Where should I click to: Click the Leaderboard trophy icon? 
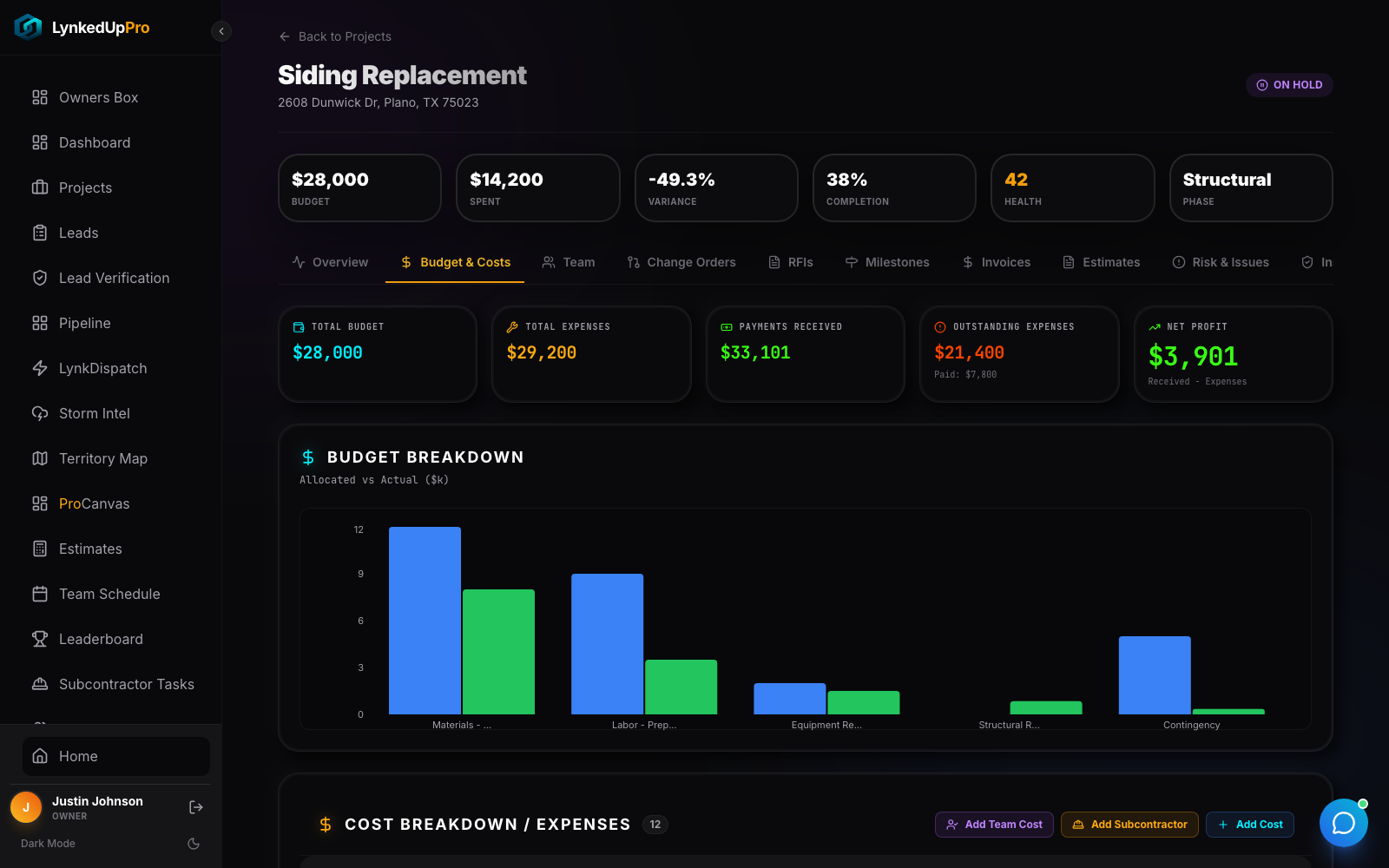click(x=40, y=639)
